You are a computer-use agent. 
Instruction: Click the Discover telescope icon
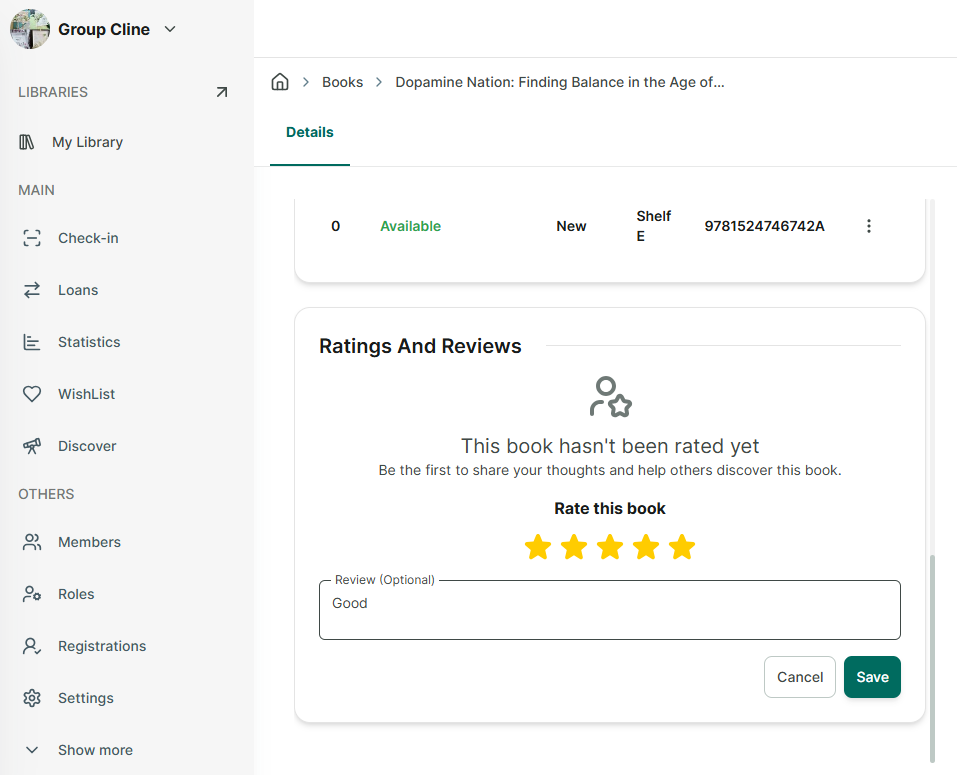(x=32, y=446)
